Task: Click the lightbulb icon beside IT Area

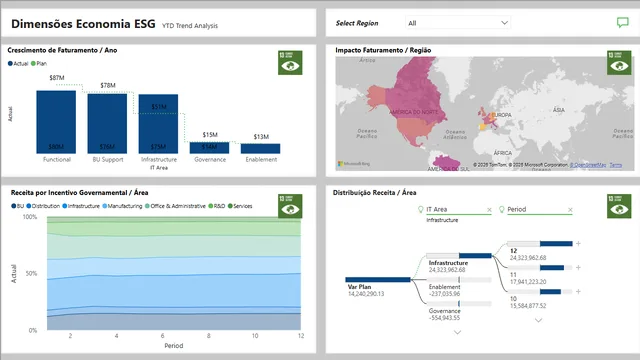Action: click(420, 209)
